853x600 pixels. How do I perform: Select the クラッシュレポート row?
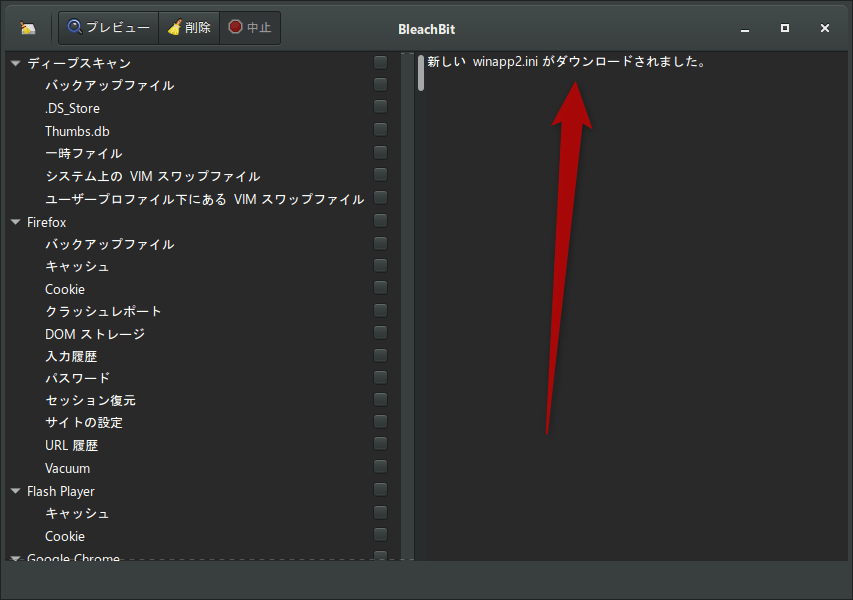tap(203, 311)
